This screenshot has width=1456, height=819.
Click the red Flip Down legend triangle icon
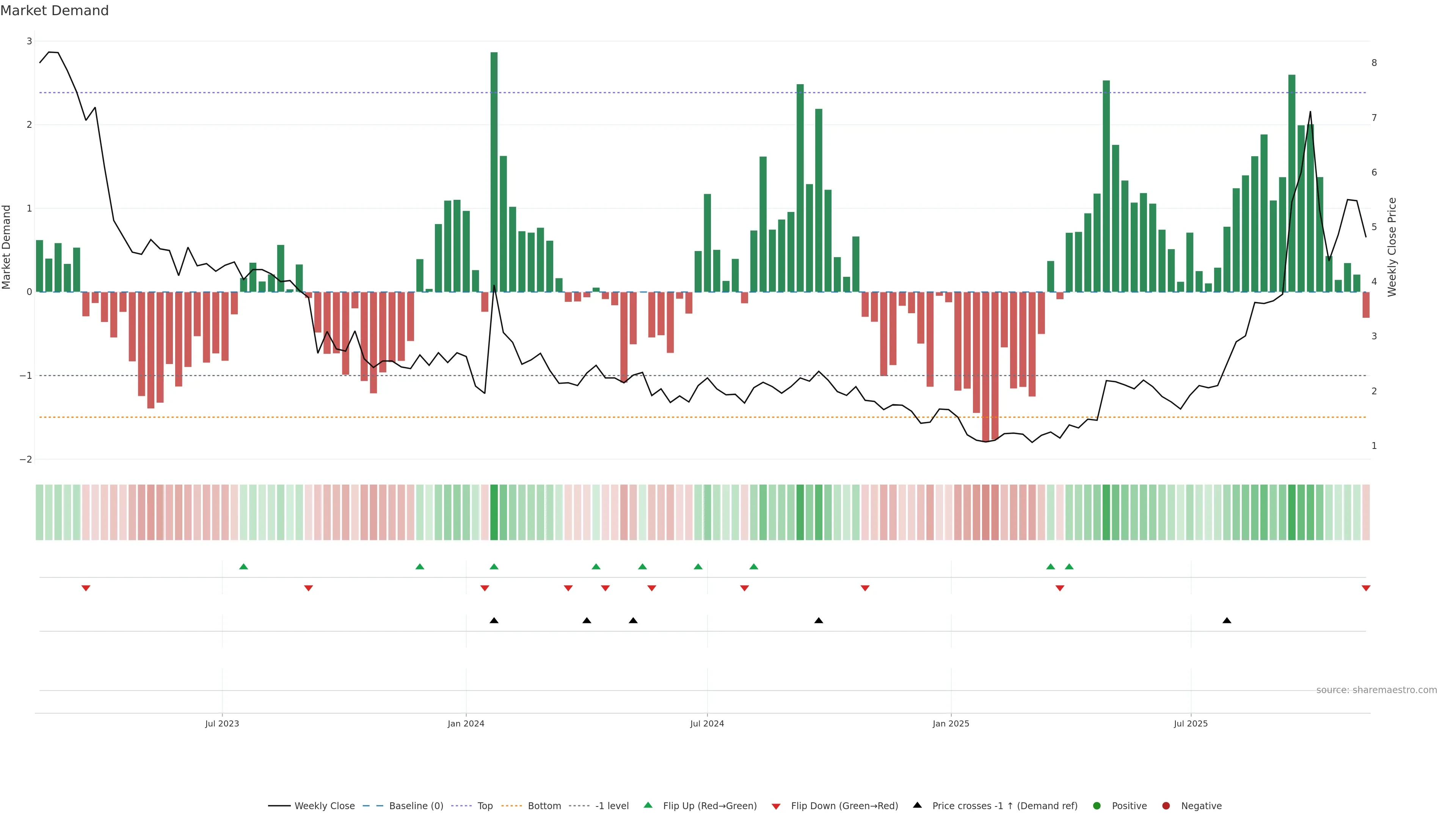776,806
